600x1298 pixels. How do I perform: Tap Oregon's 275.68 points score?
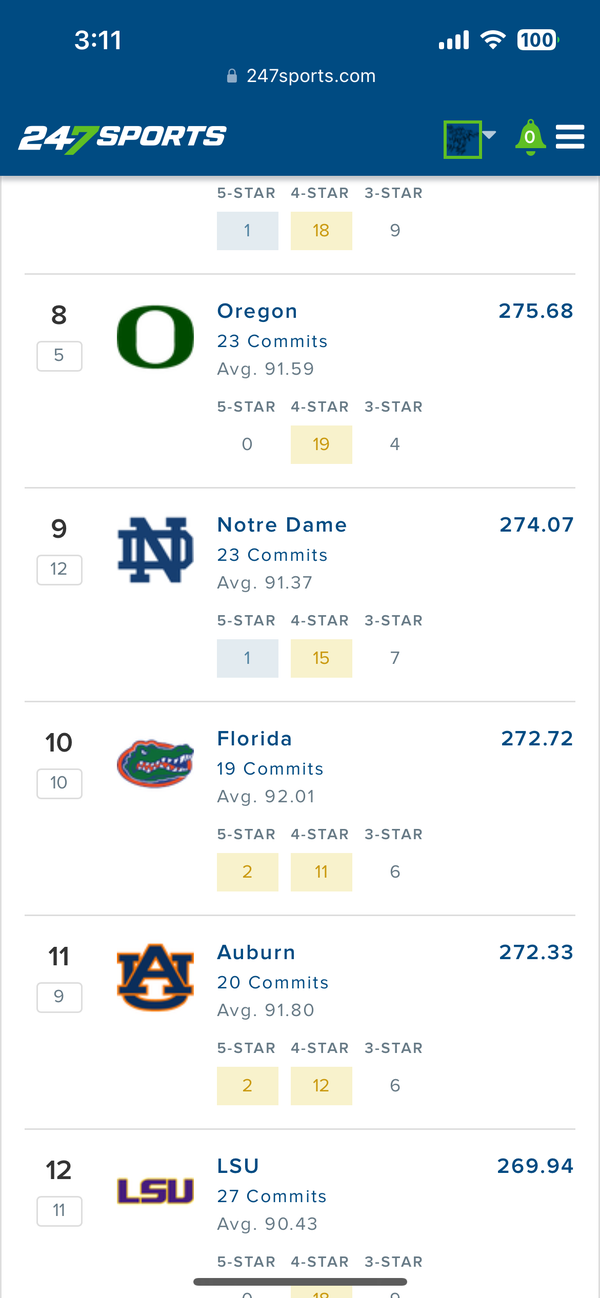tap(536, 311)
